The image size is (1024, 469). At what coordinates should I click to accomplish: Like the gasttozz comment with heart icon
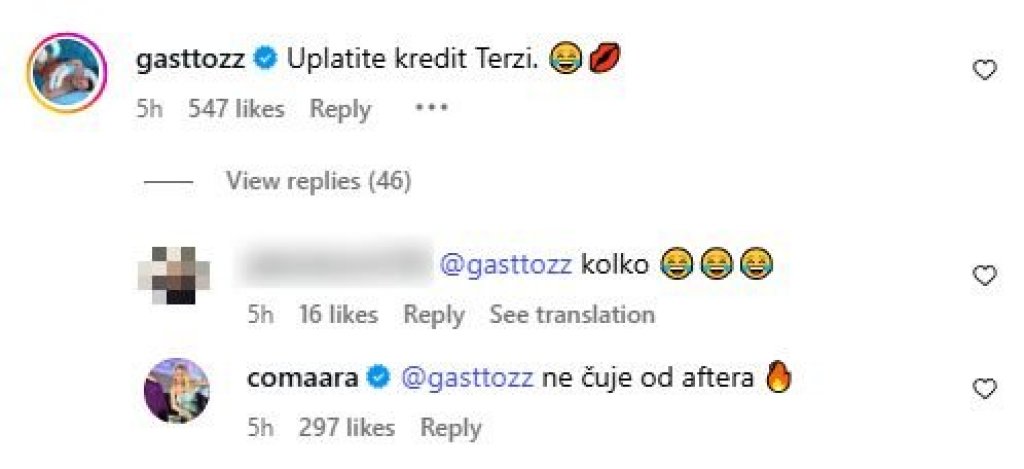(985, 70)
